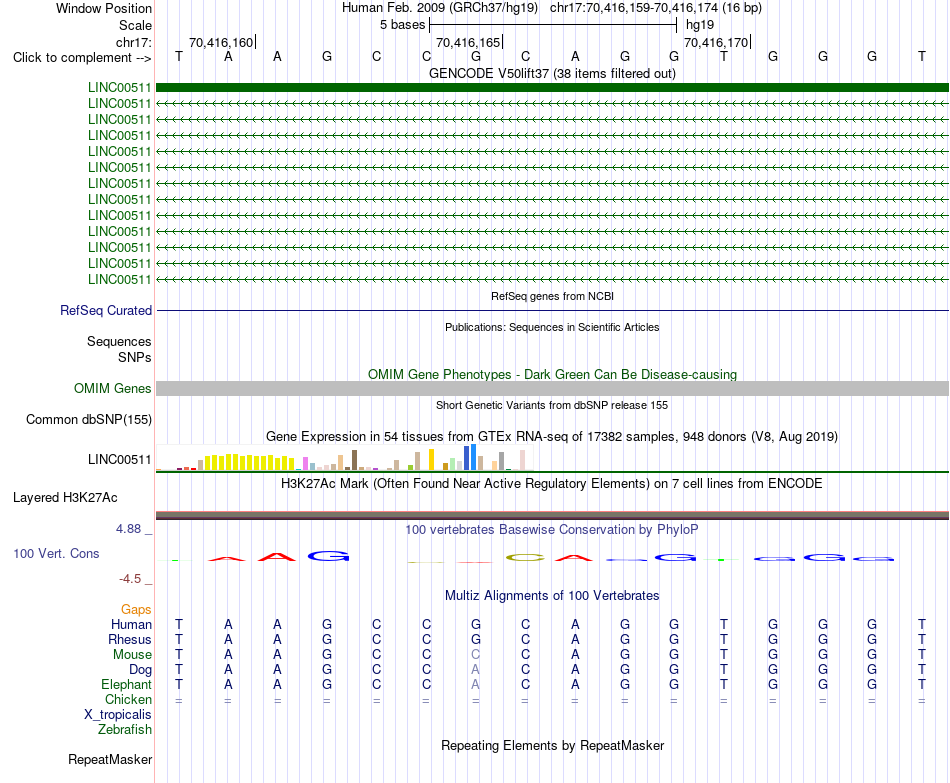Click the large blue G in PhyloP logo

pyautogui.click(x=328, y=556)
